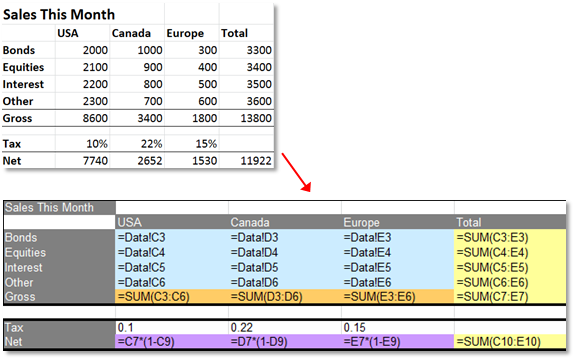Image resolution: width=575 pixels, height=360 pixels.
Task: Select the gray Bonds label in formula view
Action: pos(59,238)
